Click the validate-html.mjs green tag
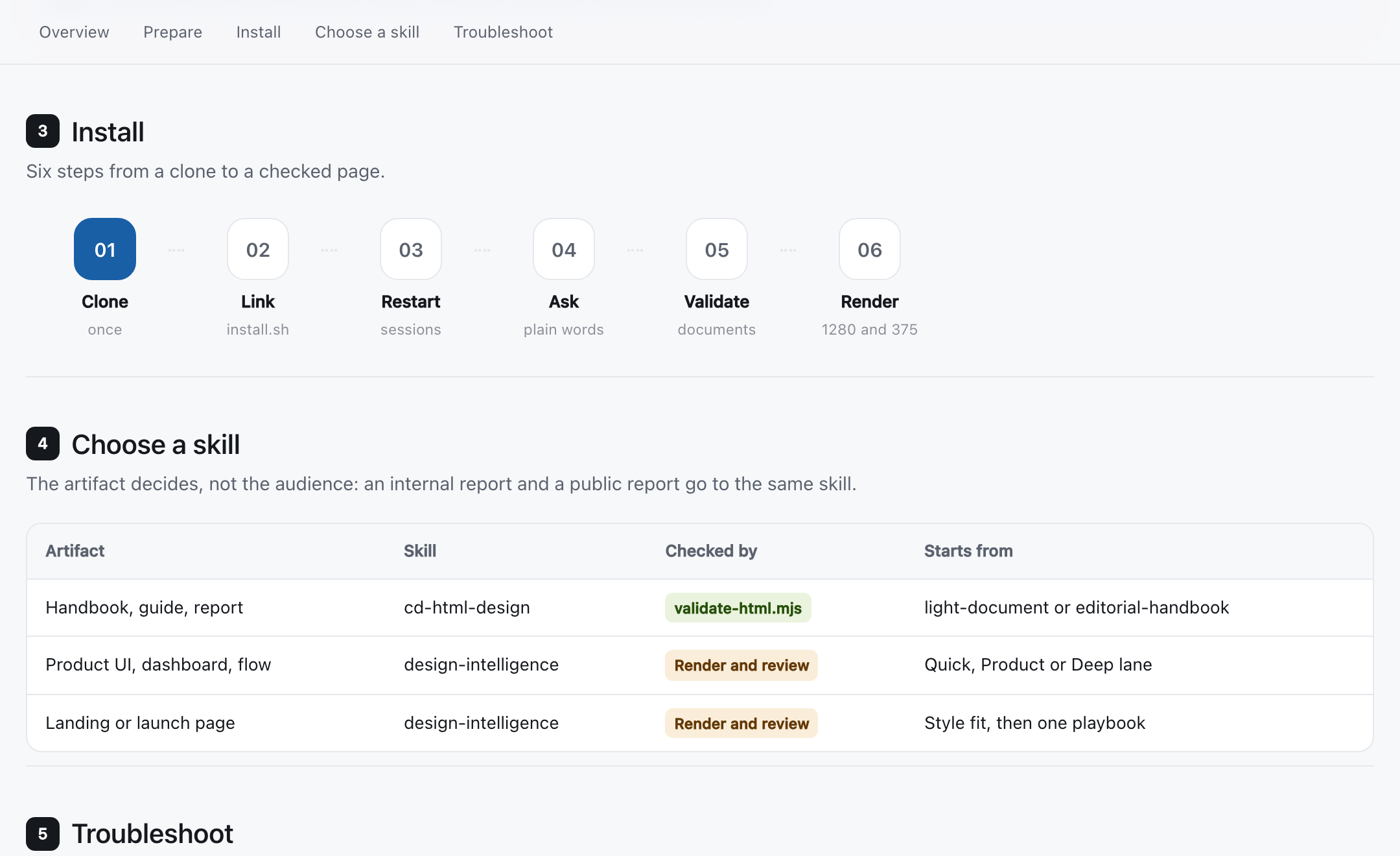The image size is (1400, 856). click(738, 608)
